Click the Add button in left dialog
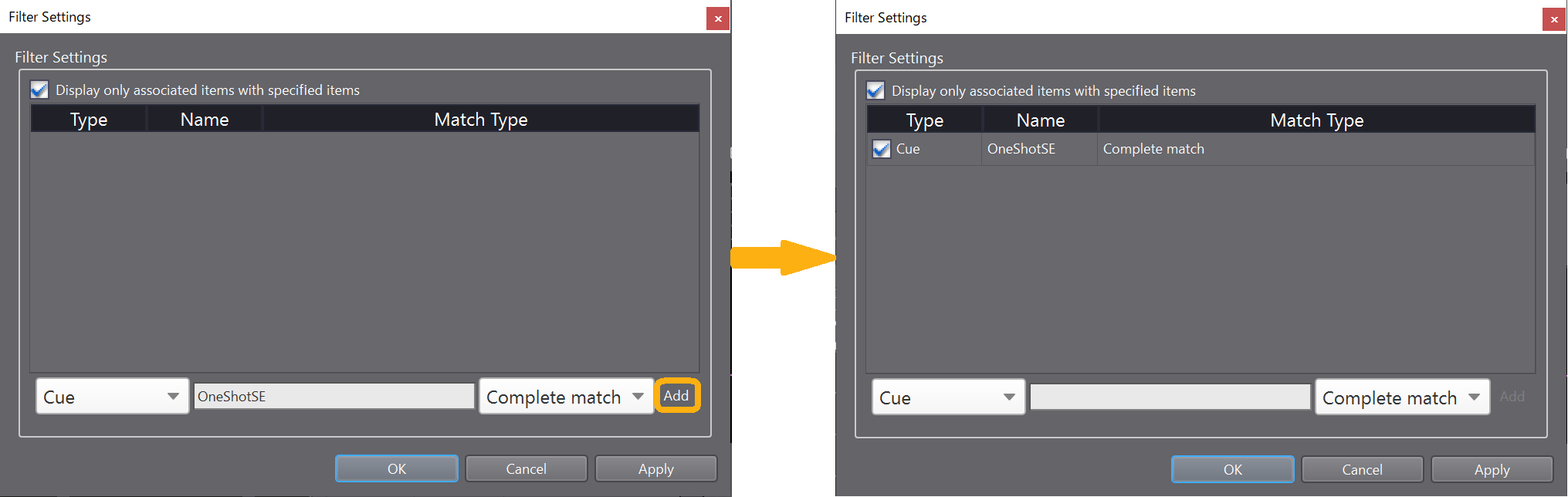 (x=677, y=396)
